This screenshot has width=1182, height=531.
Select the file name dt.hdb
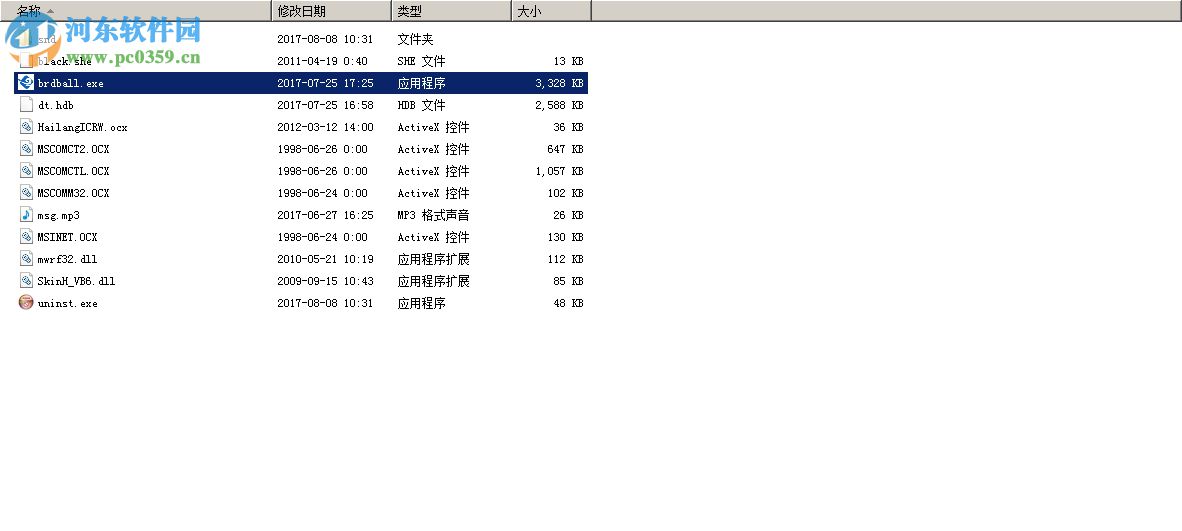click(x=56, y=105)
